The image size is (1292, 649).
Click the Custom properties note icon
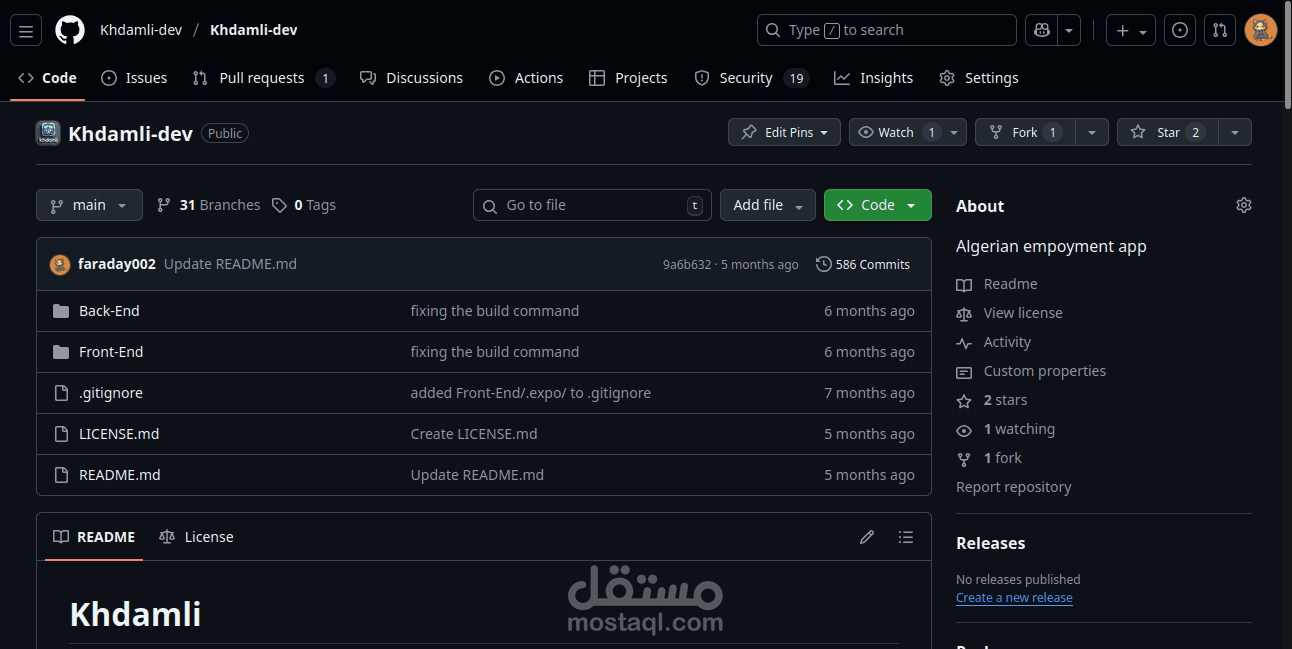tap(964, 372)
